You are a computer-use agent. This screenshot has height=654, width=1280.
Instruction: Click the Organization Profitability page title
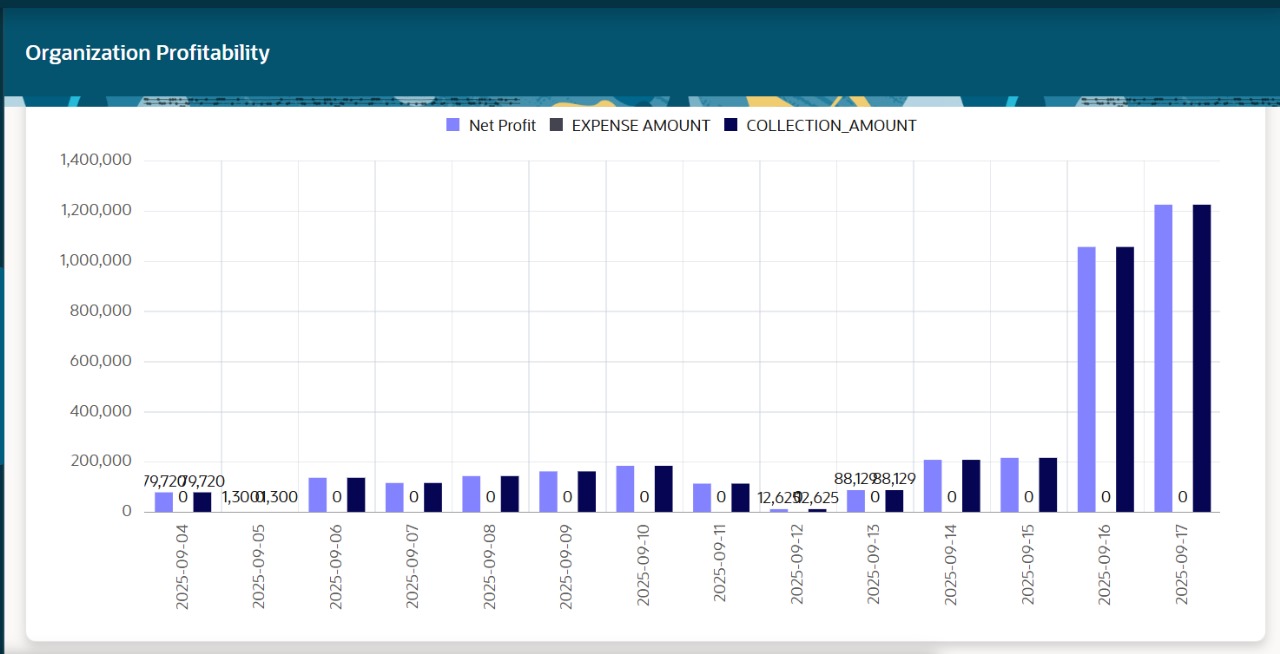pyautogui.click(x=147, y=53)
